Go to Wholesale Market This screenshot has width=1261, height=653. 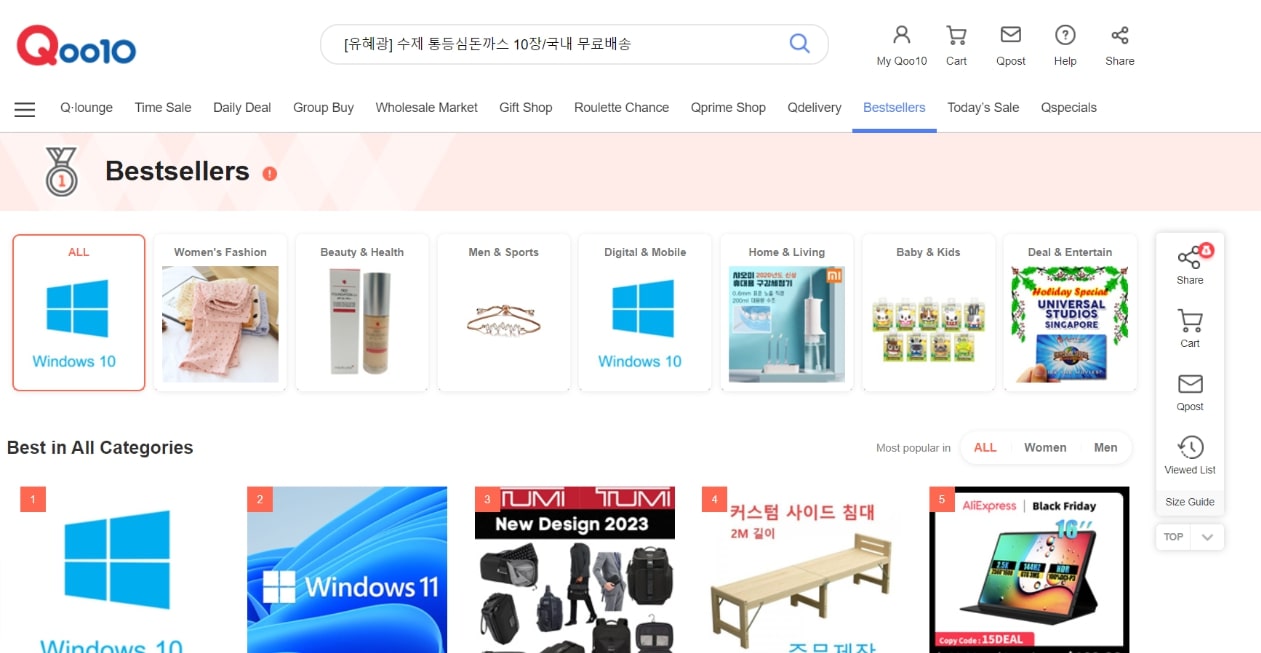427,107
